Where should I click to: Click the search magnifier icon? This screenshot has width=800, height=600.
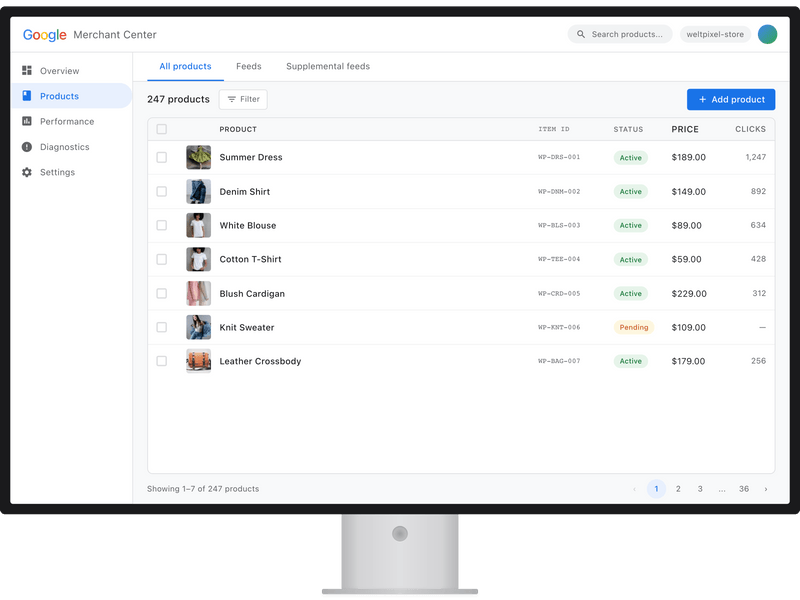[581, 34]
